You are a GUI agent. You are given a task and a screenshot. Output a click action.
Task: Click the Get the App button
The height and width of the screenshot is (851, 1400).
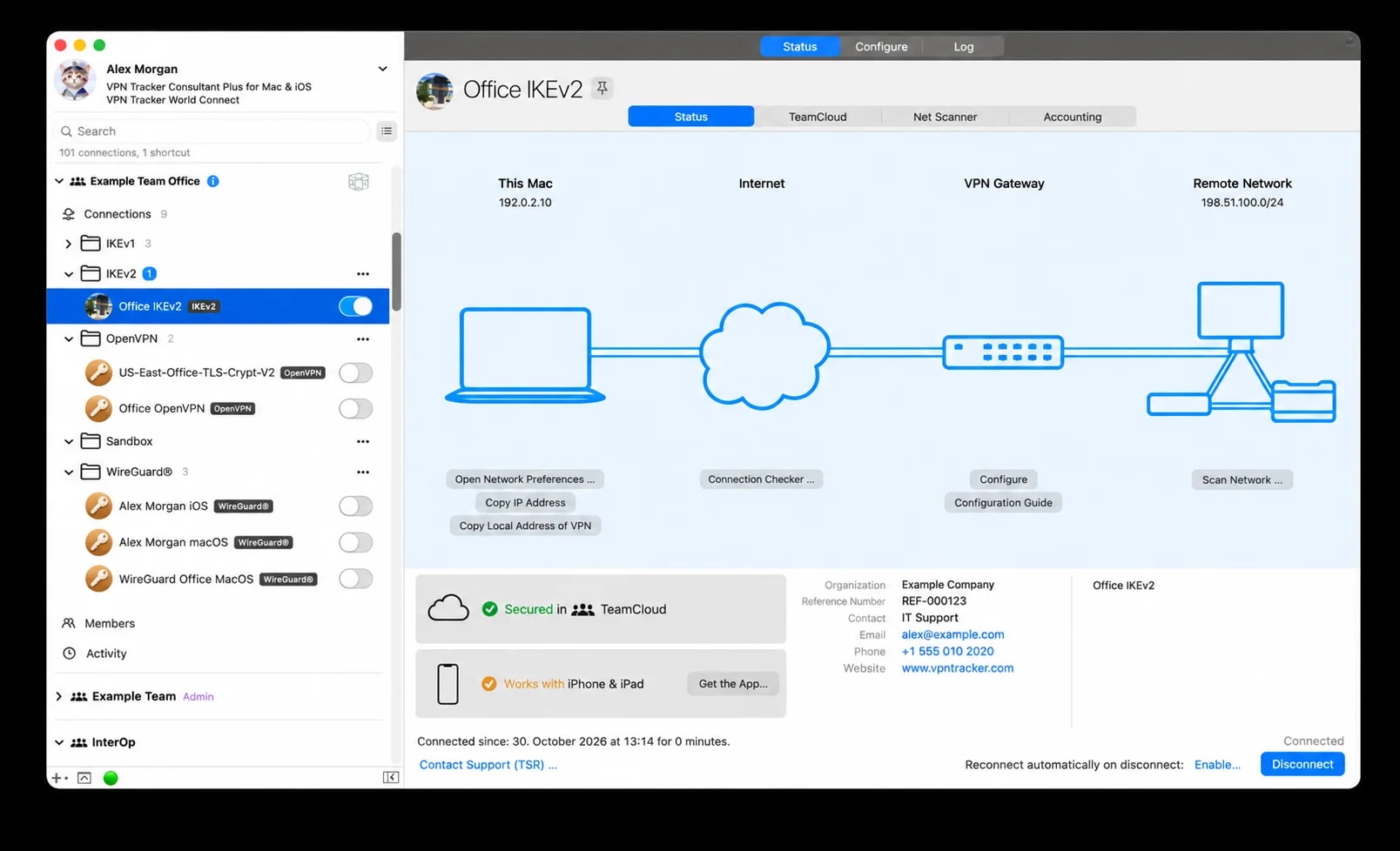point(733,684)
